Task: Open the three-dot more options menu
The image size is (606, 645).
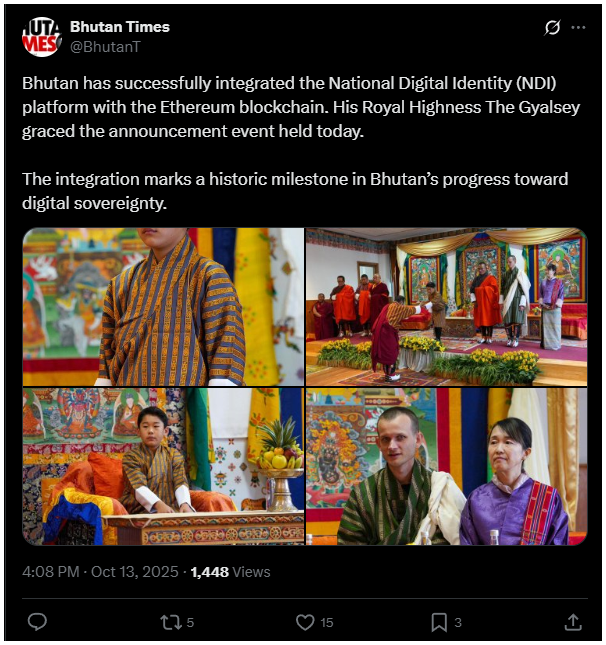Action: coord(578,28)
